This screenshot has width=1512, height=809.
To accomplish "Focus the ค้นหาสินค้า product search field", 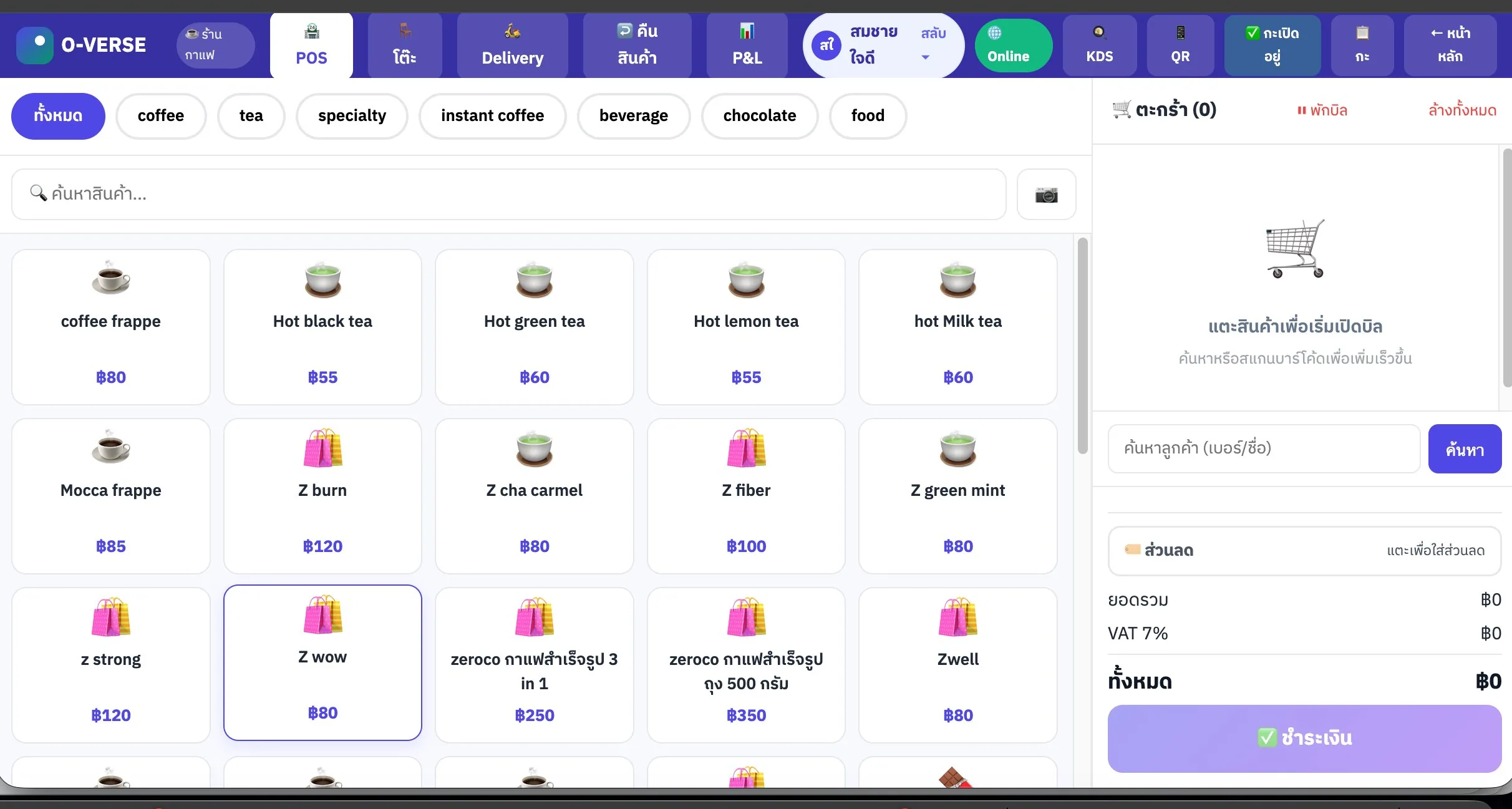I will [x=508, y=194].
